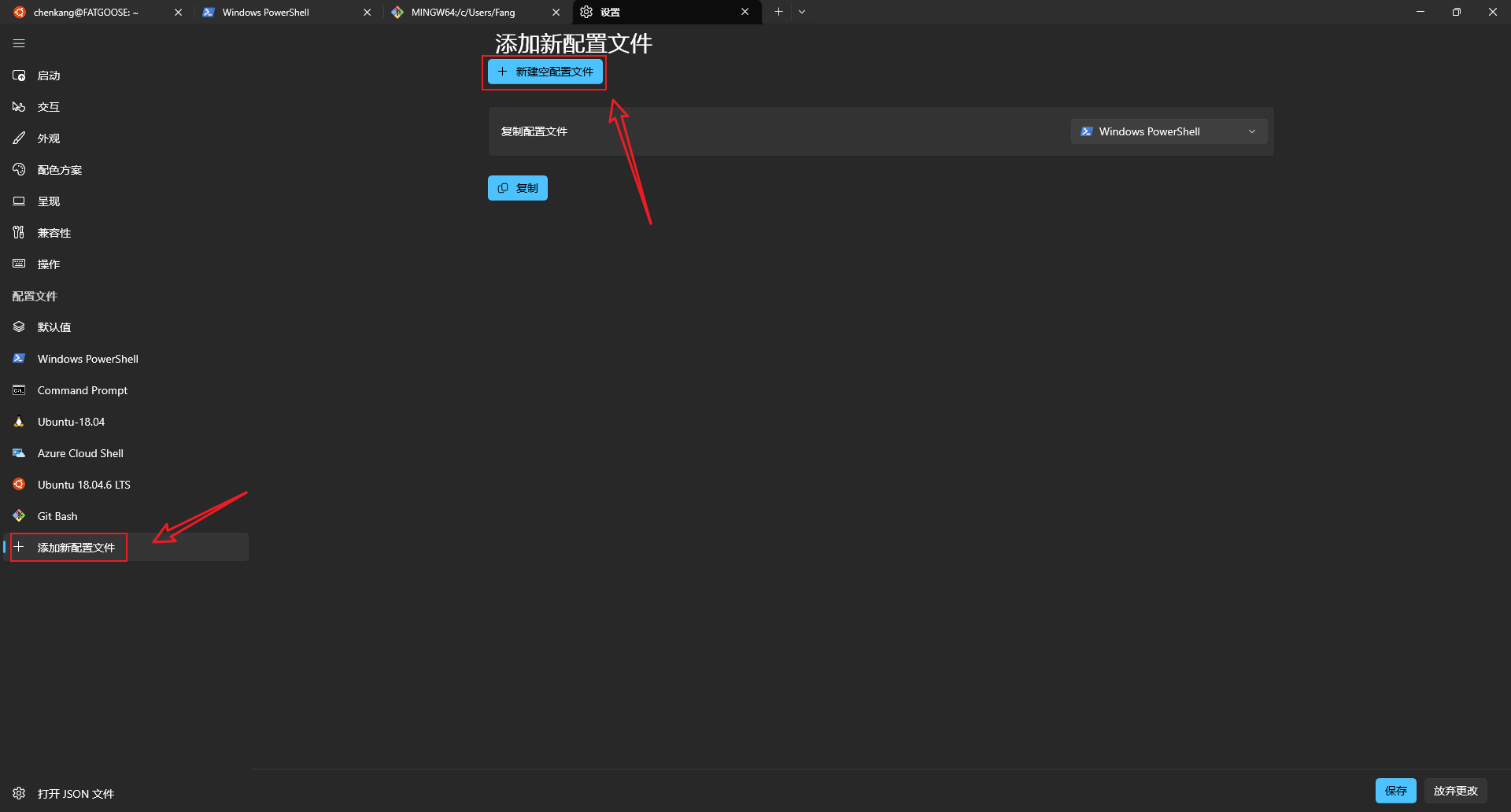Click the 交互 cursor icon in sidebar
The height and width of the screenshot is (812, 1511).
pos(19,107)
